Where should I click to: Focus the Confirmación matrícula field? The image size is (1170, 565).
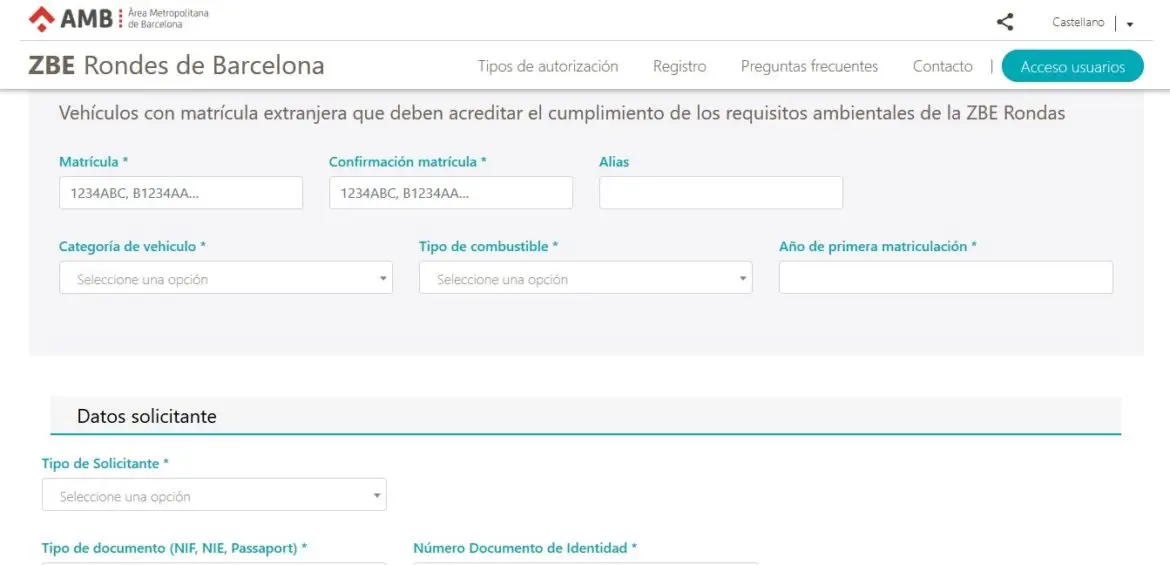451,193
